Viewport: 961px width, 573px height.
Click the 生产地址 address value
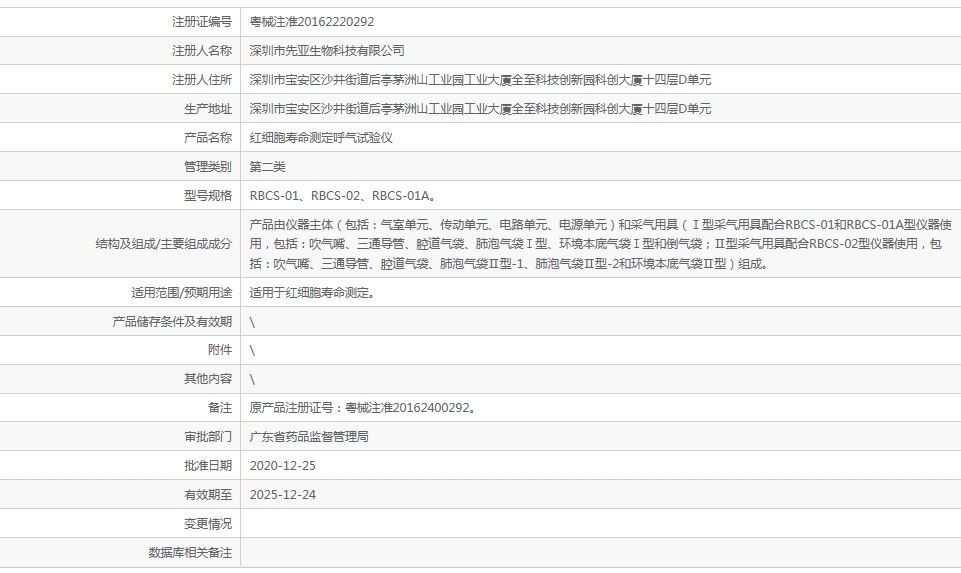coord(480,109)
